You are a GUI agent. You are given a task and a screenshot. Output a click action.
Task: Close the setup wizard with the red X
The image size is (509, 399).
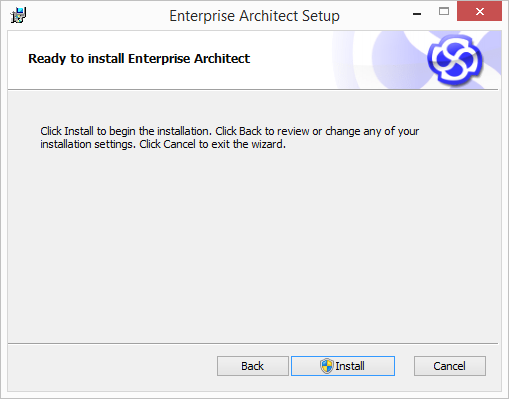(x=479, y=11)
